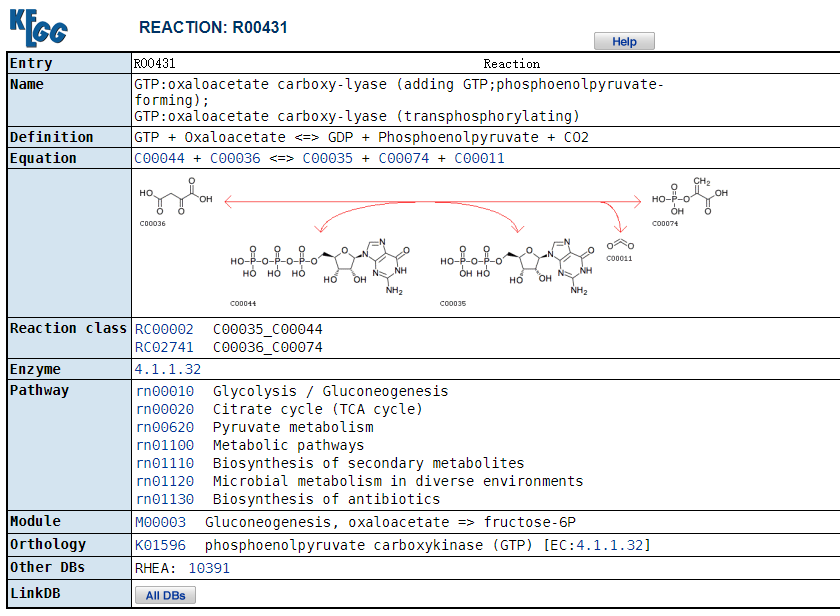Open compound link C00074 in Equation

point(403,159)
